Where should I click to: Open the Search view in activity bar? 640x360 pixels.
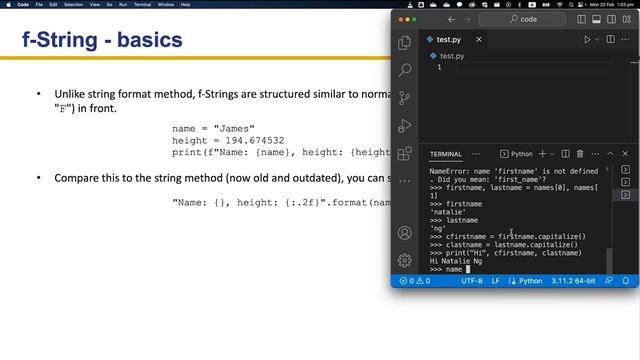[404, 70]
